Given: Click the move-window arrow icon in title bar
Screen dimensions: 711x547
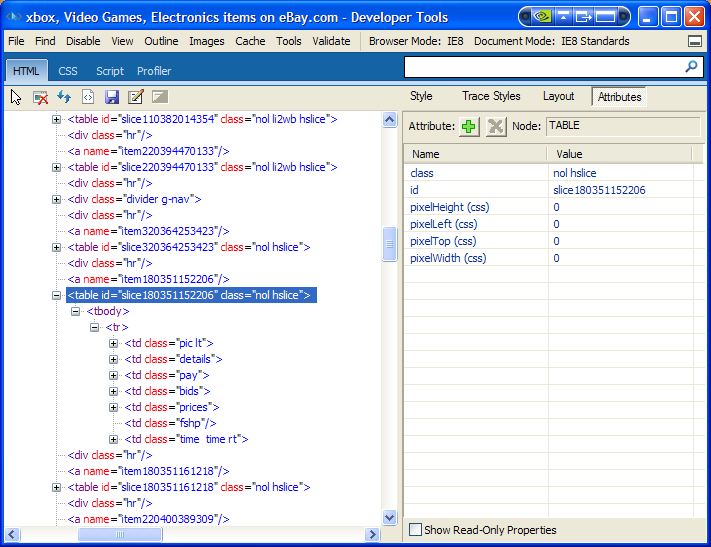Looking at the screenshot, I should pyautogui.click(x=584, y=17).
